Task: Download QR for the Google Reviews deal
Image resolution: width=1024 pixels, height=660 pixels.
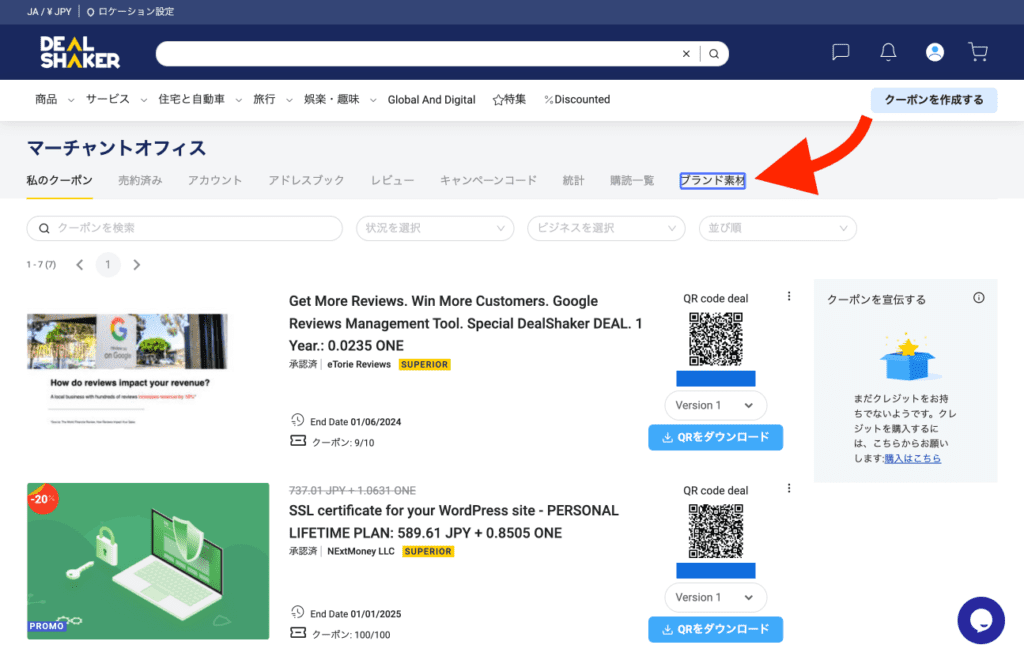Action: pyautogui.click(x=715, y=437)
